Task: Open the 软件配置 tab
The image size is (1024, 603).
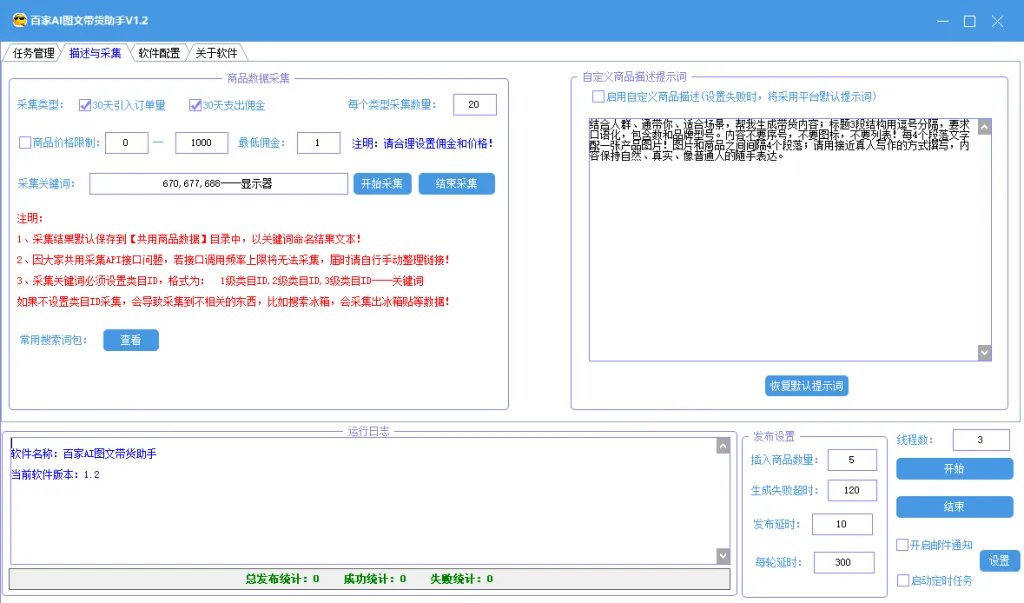Action: [159, 53]
